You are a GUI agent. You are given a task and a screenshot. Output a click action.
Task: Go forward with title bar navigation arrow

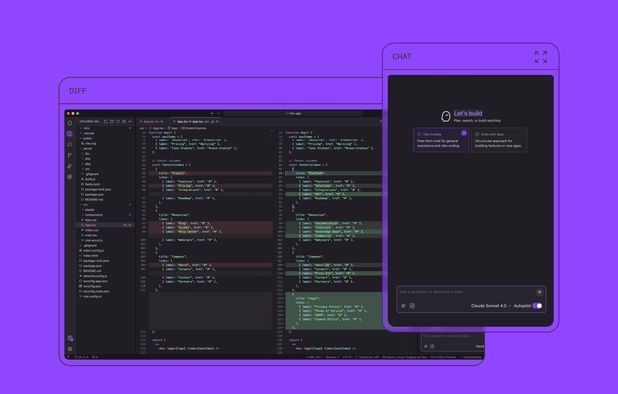[218, 113]
